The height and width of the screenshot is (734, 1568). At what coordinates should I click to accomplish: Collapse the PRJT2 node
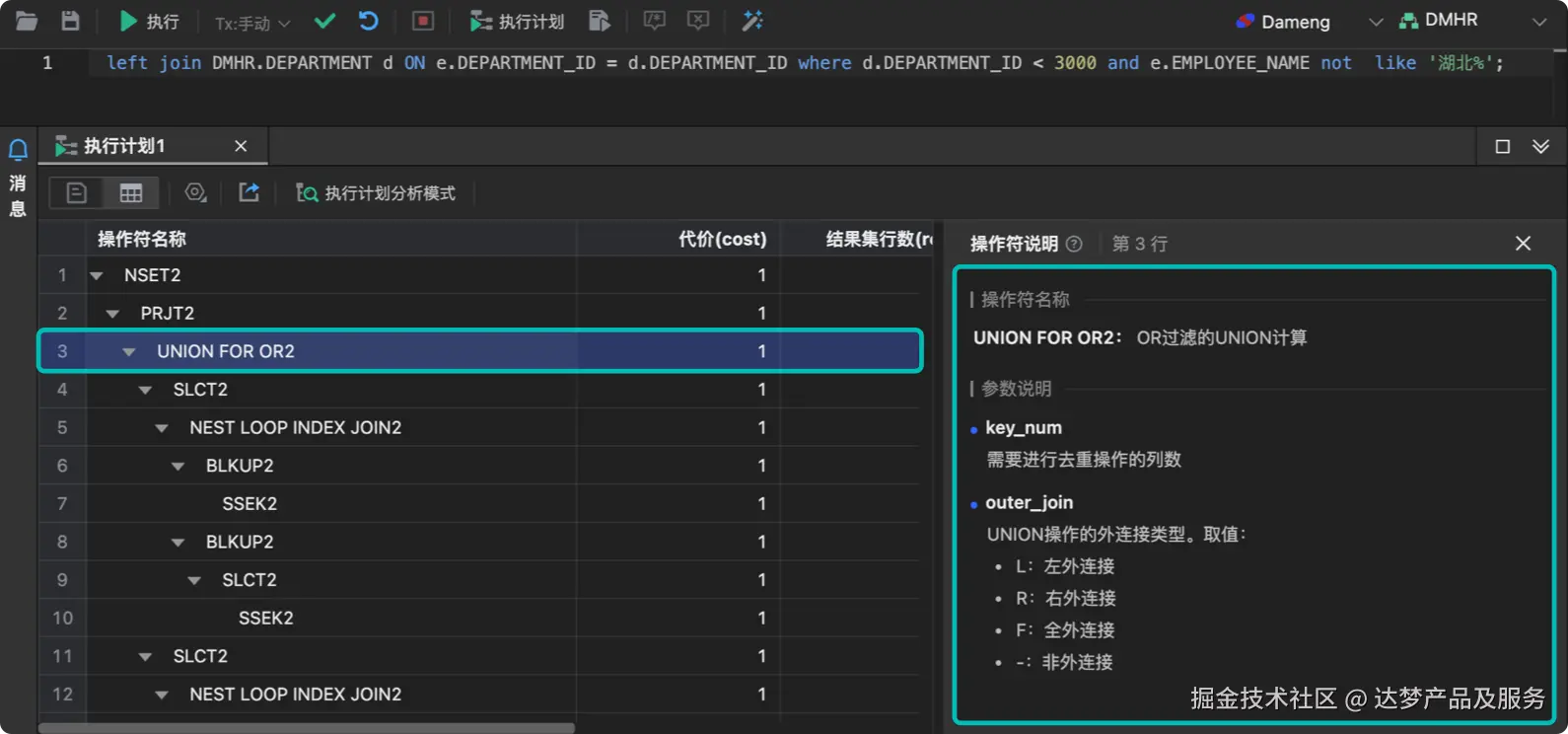click(112, 314)
